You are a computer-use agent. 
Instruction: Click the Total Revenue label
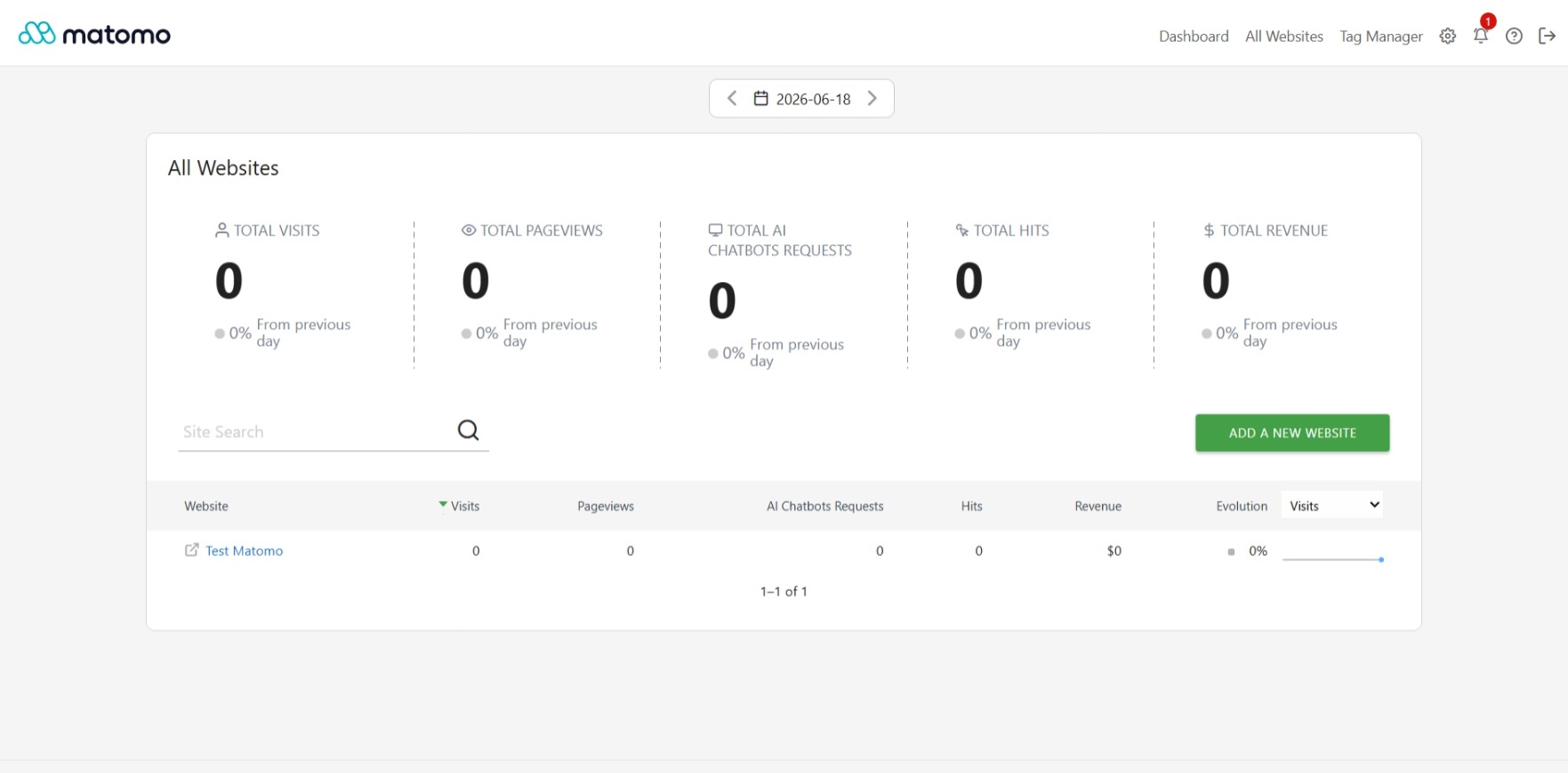[1275, 230]
